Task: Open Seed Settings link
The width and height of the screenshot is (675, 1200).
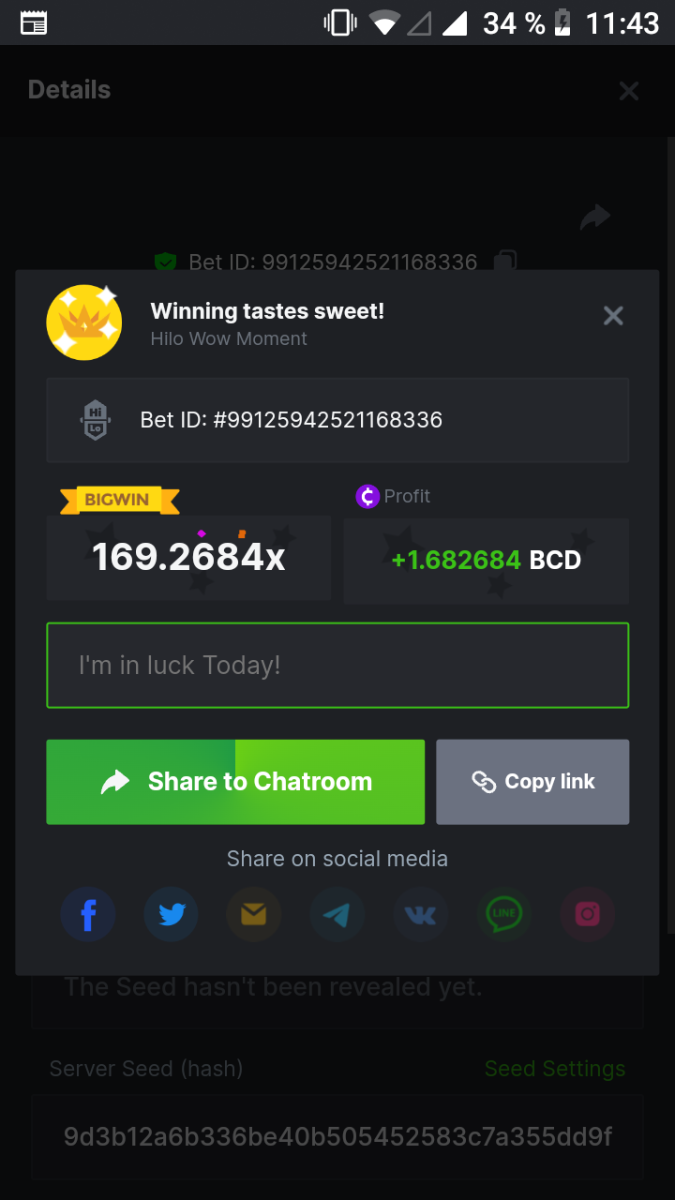Action: coord(555,1068)
